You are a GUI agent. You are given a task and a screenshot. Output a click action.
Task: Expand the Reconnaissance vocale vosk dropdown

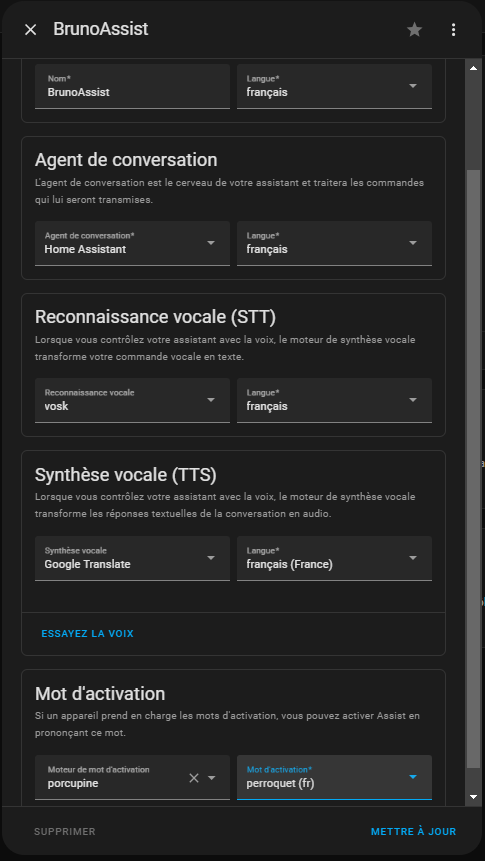[132, 400]
